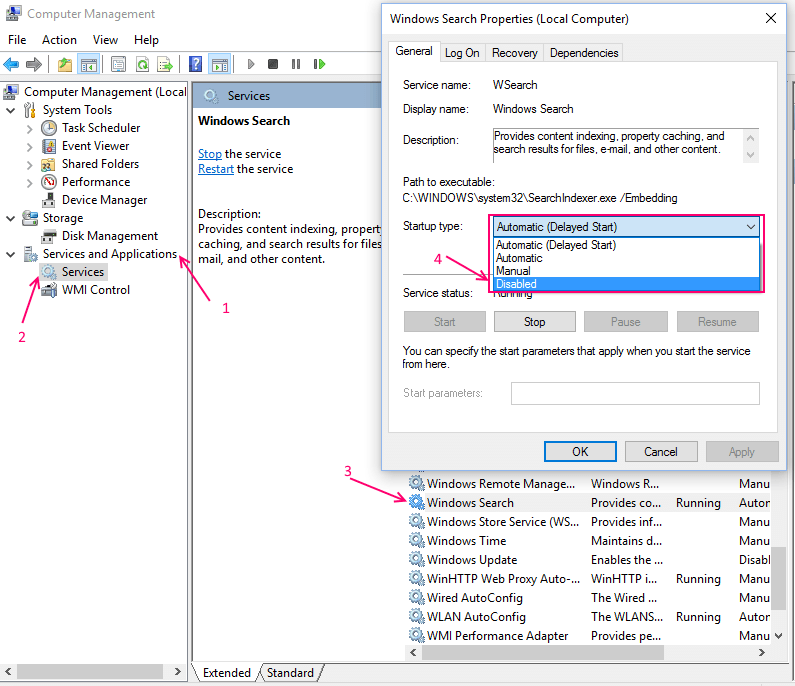Select the Performance icon
The width and height of the screenshot is (795, 686).
[49, 182]
